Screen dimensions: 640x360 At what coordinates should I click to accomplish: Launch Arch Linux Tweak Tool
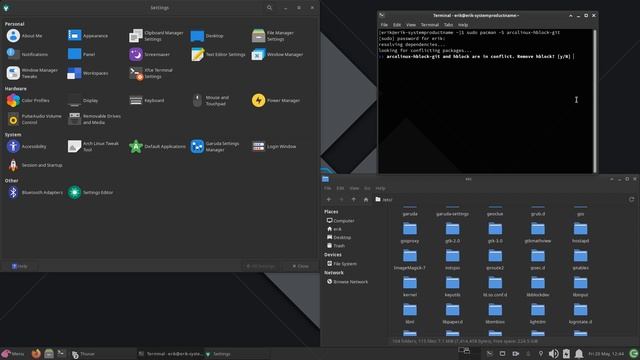93,147
